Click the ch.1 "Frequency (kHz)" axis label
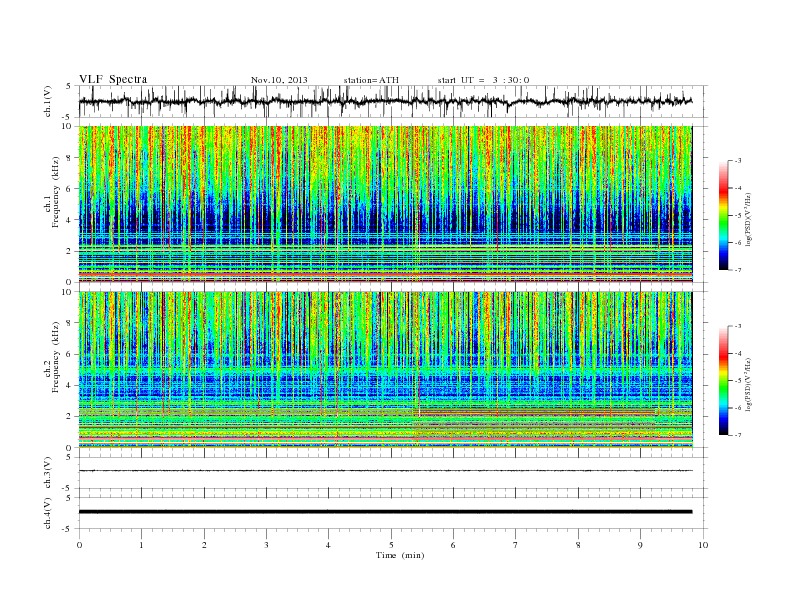The width and height of the screenshot is (792, 612). point(55,192)
